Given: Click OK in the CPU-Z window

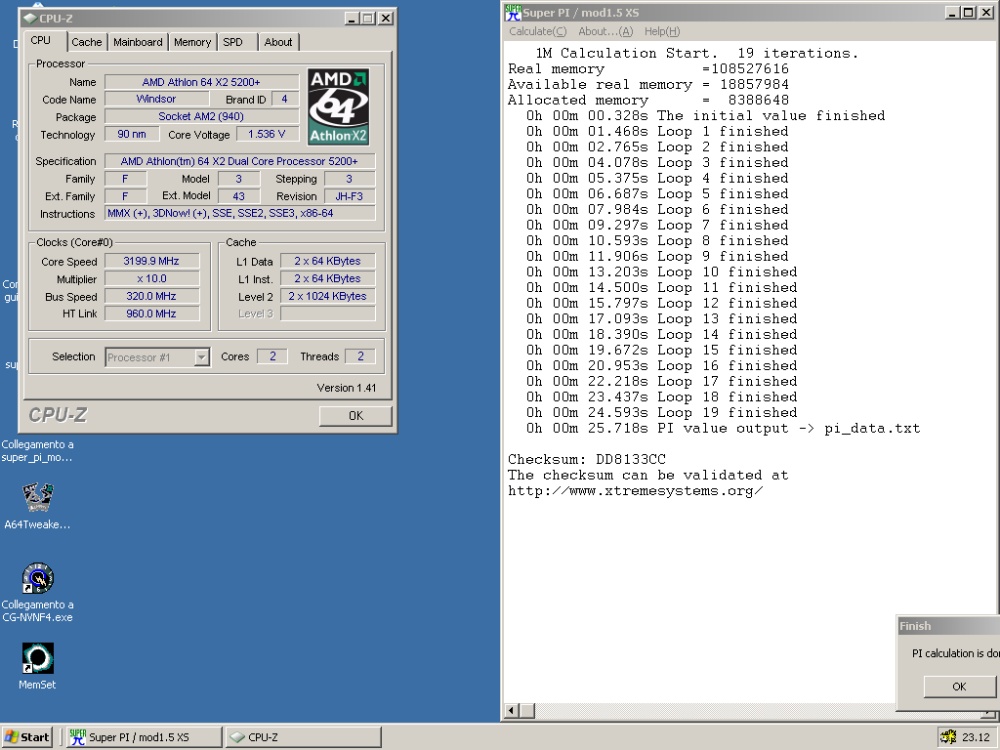Looking at the screenshot, I should [356, 416].
